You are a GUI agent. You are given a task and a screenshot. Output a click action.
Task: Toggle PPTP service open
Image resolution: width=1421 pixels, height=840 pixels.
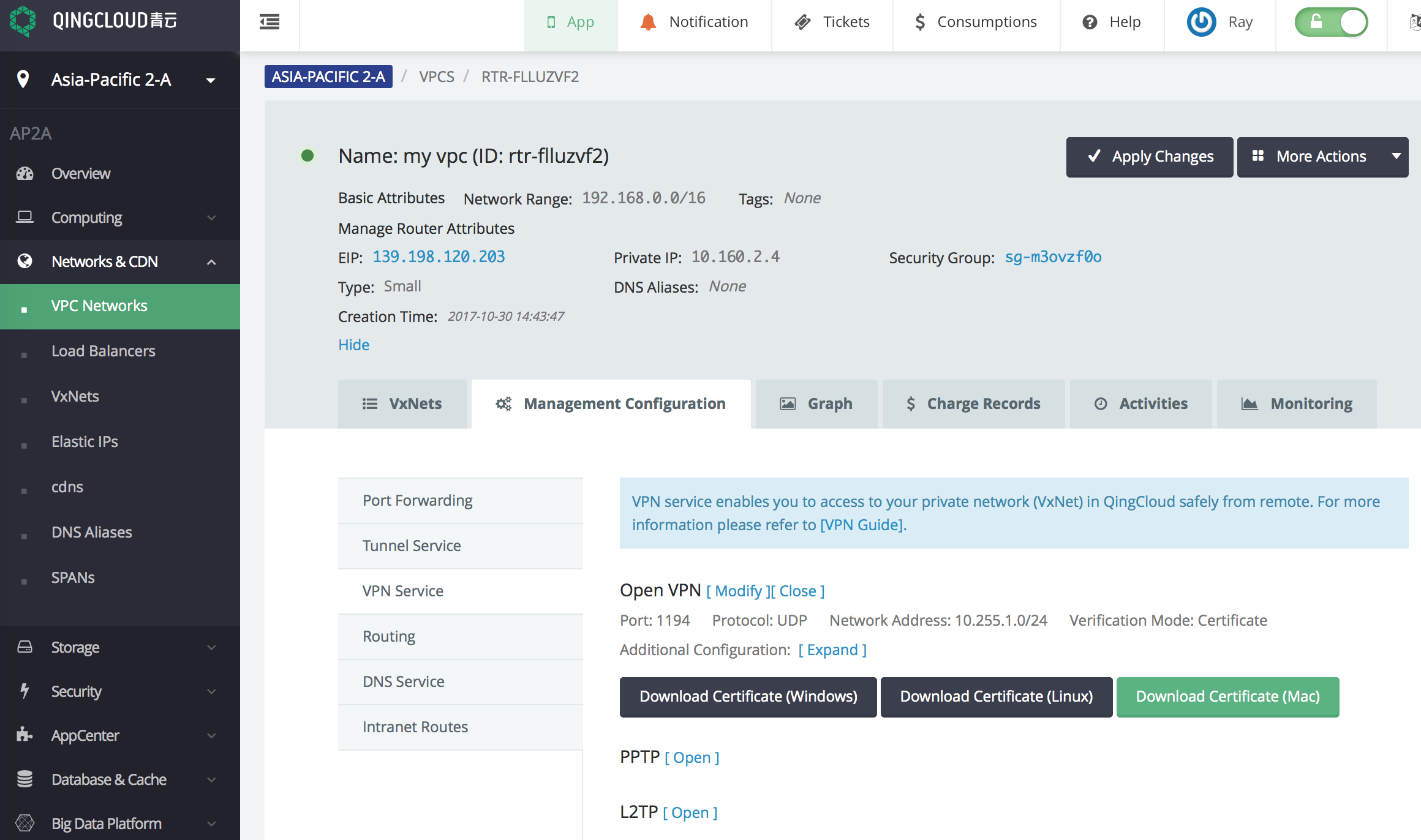click(692, 757)
